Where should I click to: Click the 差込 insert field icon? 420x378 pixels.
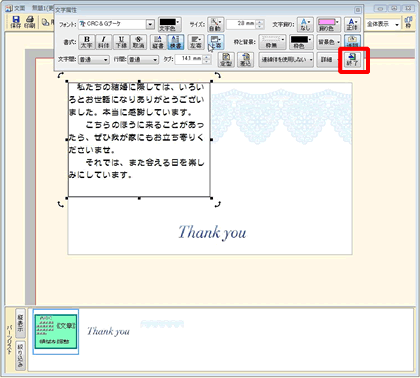click(245, 59)
